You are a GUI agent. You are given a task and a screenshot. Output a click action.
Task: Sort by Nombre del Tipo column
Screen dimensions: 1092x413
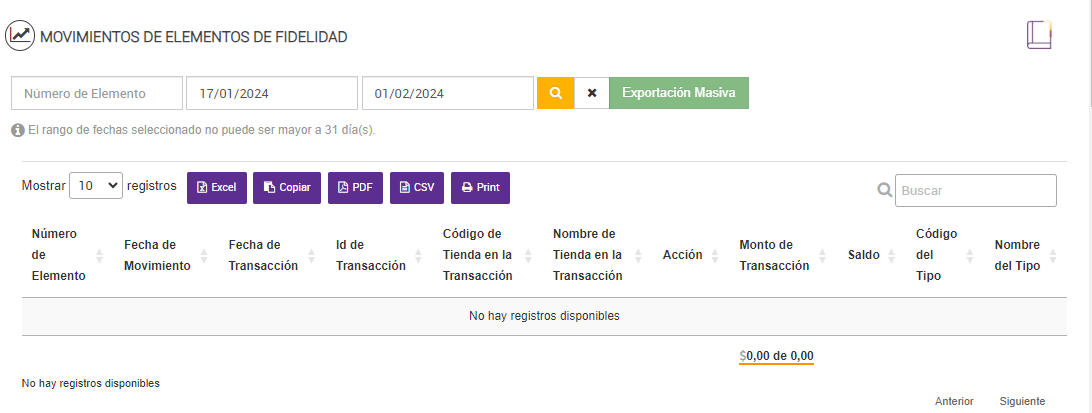1025,255
